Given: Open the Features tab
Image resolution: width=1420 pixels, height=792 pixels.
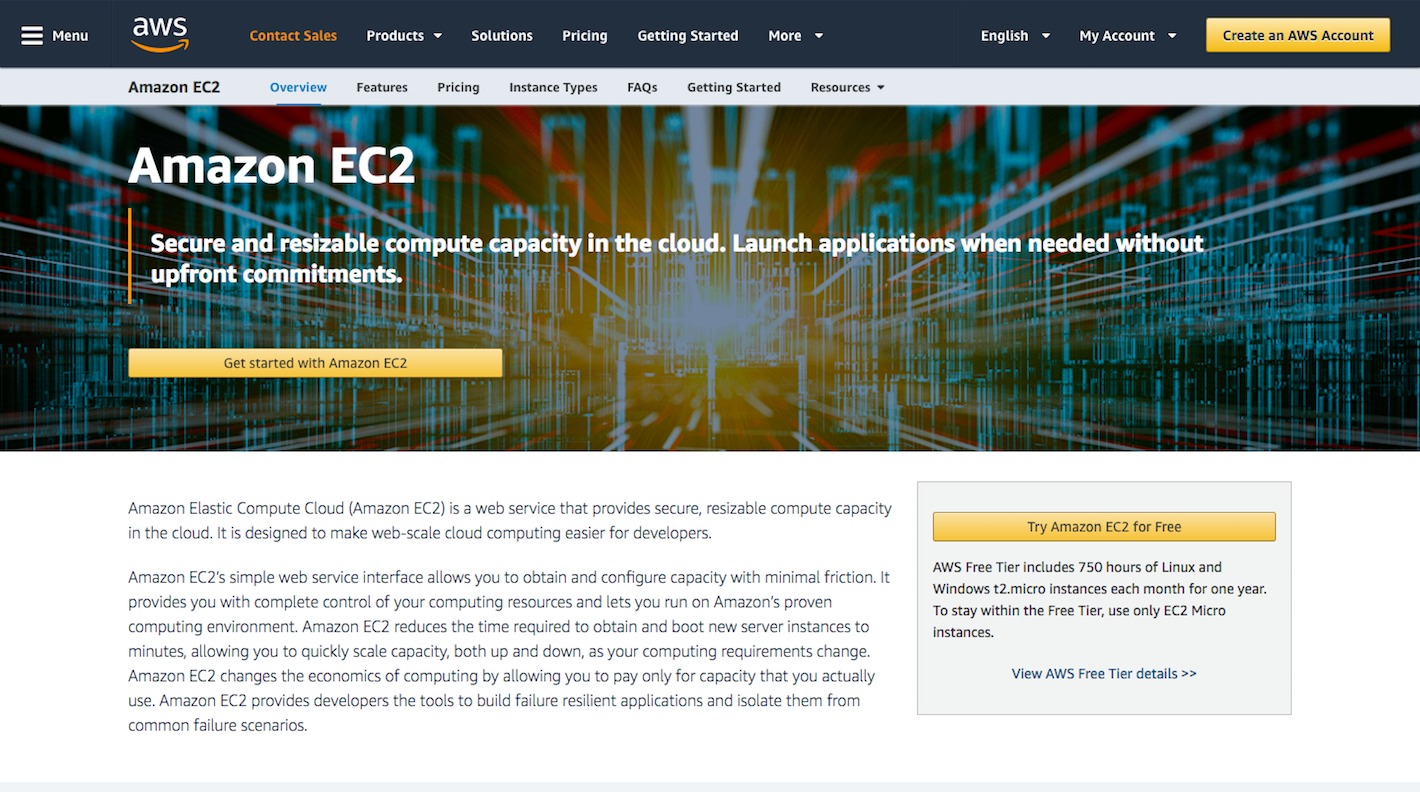Looking at the screenshot, I should [382, 87].
